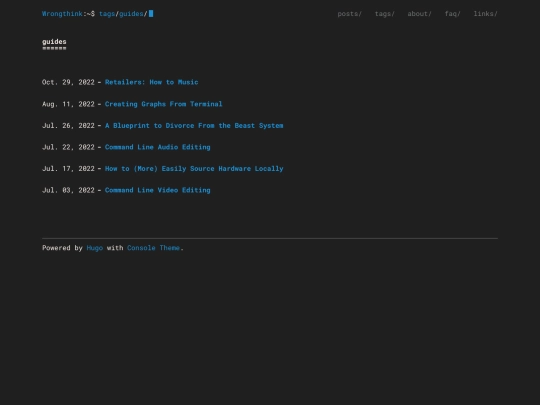Go to the about/ page
This screenshot has height=405, width=540.
click(419, 14)
